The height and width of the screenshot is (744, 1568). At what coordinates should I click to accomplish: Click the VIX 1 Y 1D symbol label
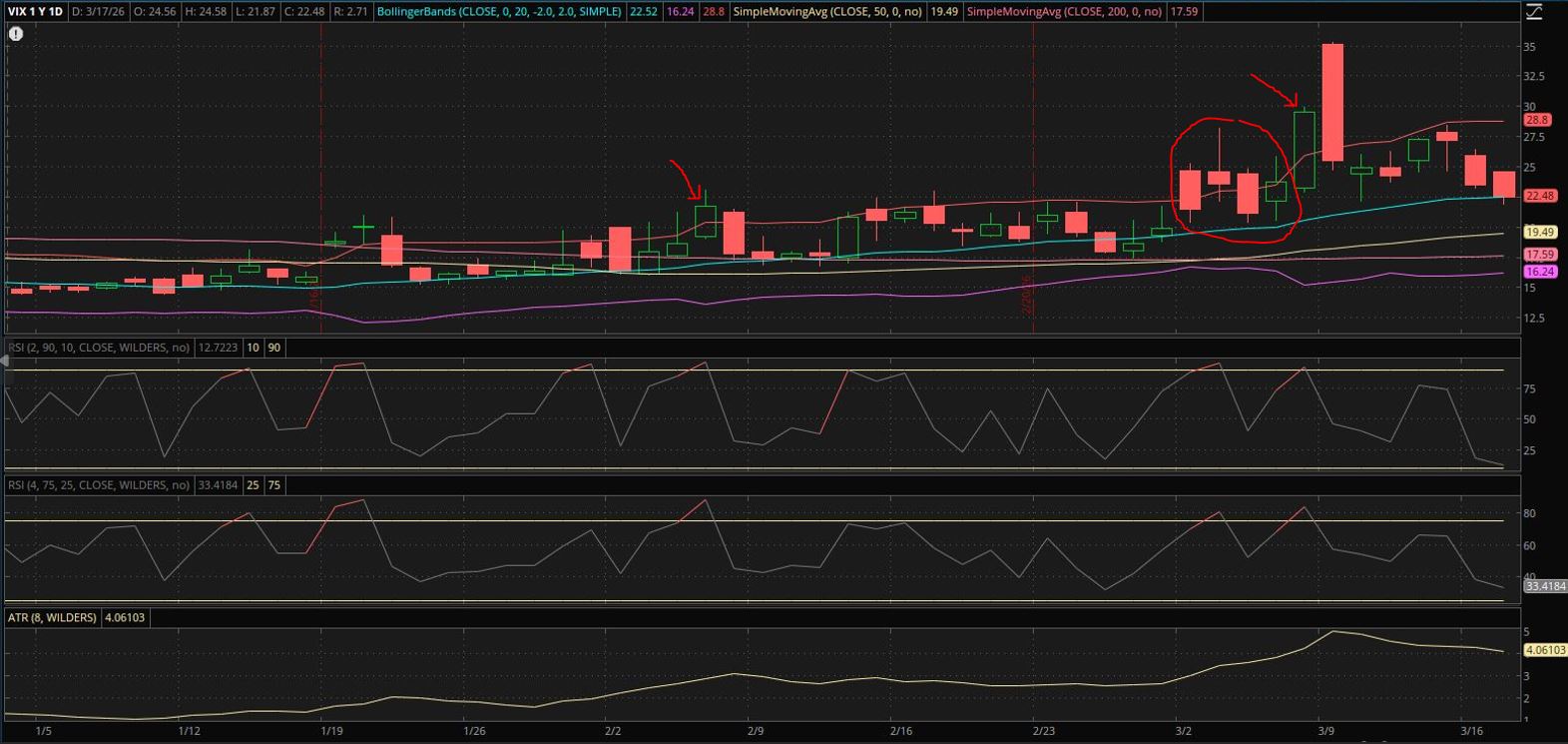[x=36, y=12]
